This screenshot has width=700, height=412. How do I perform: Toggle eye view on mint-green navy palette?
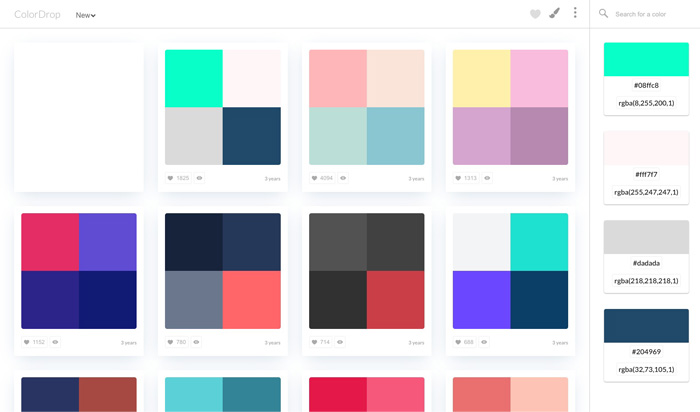[x=200, y=178]
